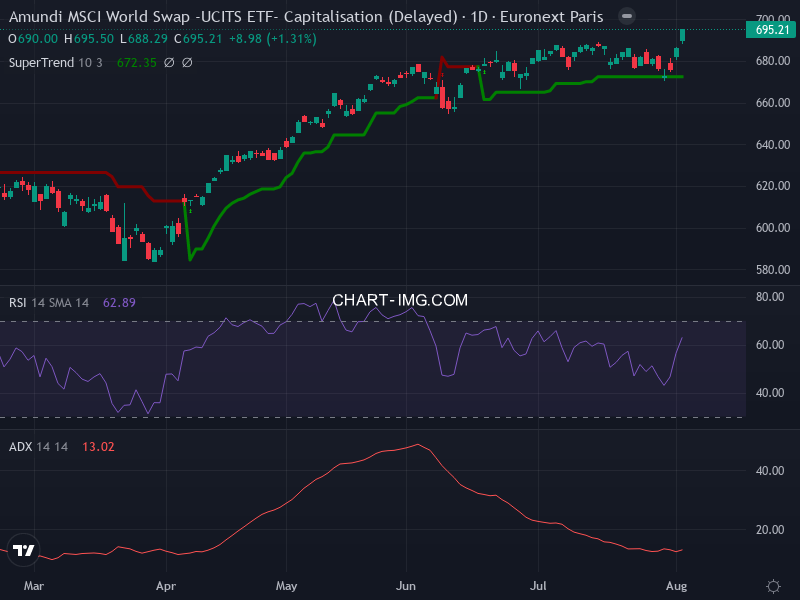Select the 695.21 current price label
Screen dimensions: 800x600
(772, 30)
